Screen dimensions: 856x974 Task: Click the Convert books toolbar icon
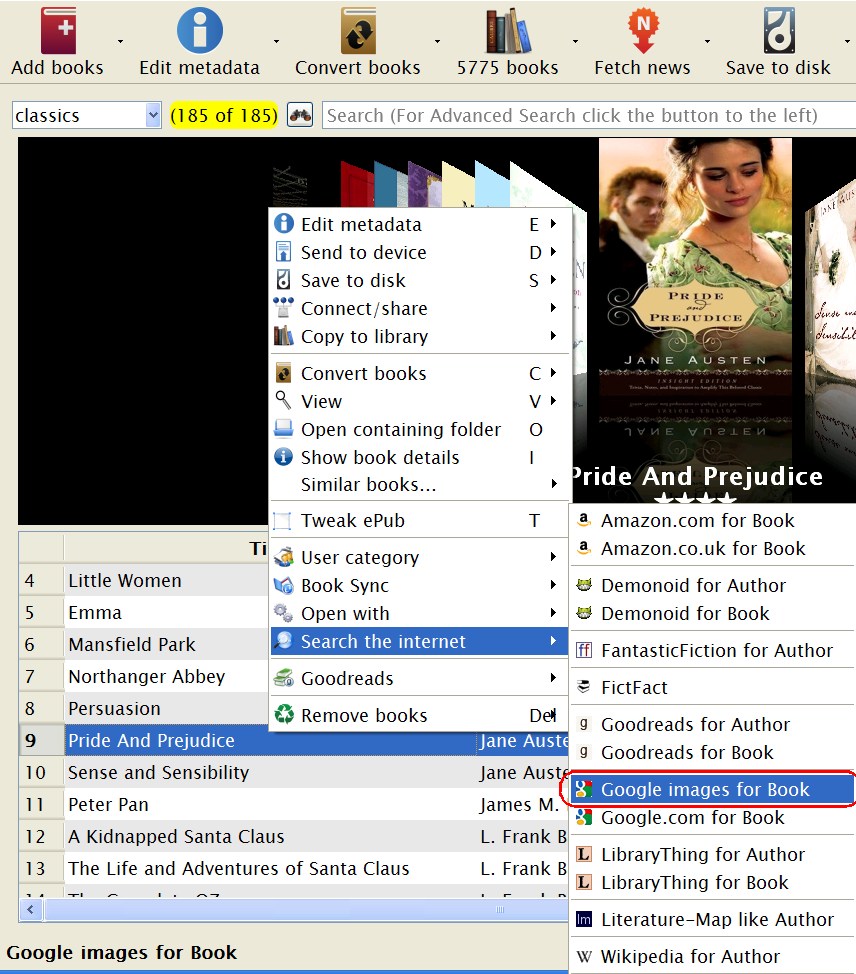click(358, 30)
